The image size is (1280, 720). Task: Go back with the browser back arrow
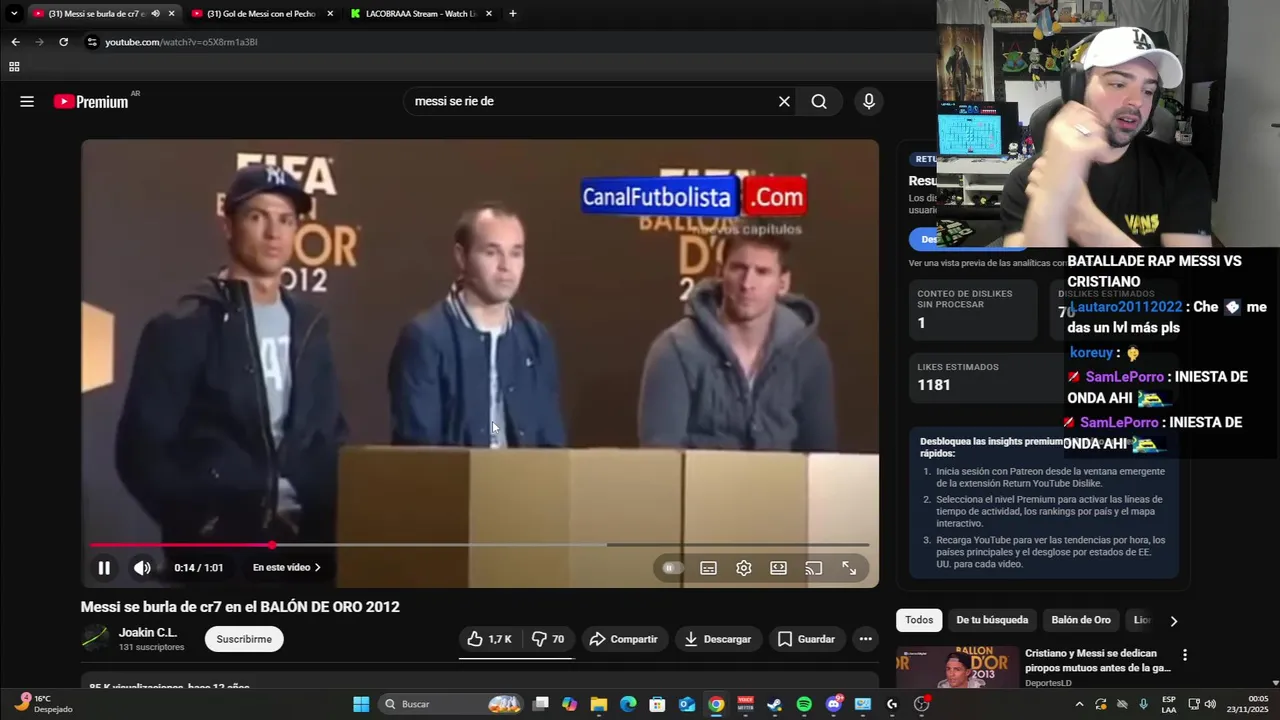point(15,42)
